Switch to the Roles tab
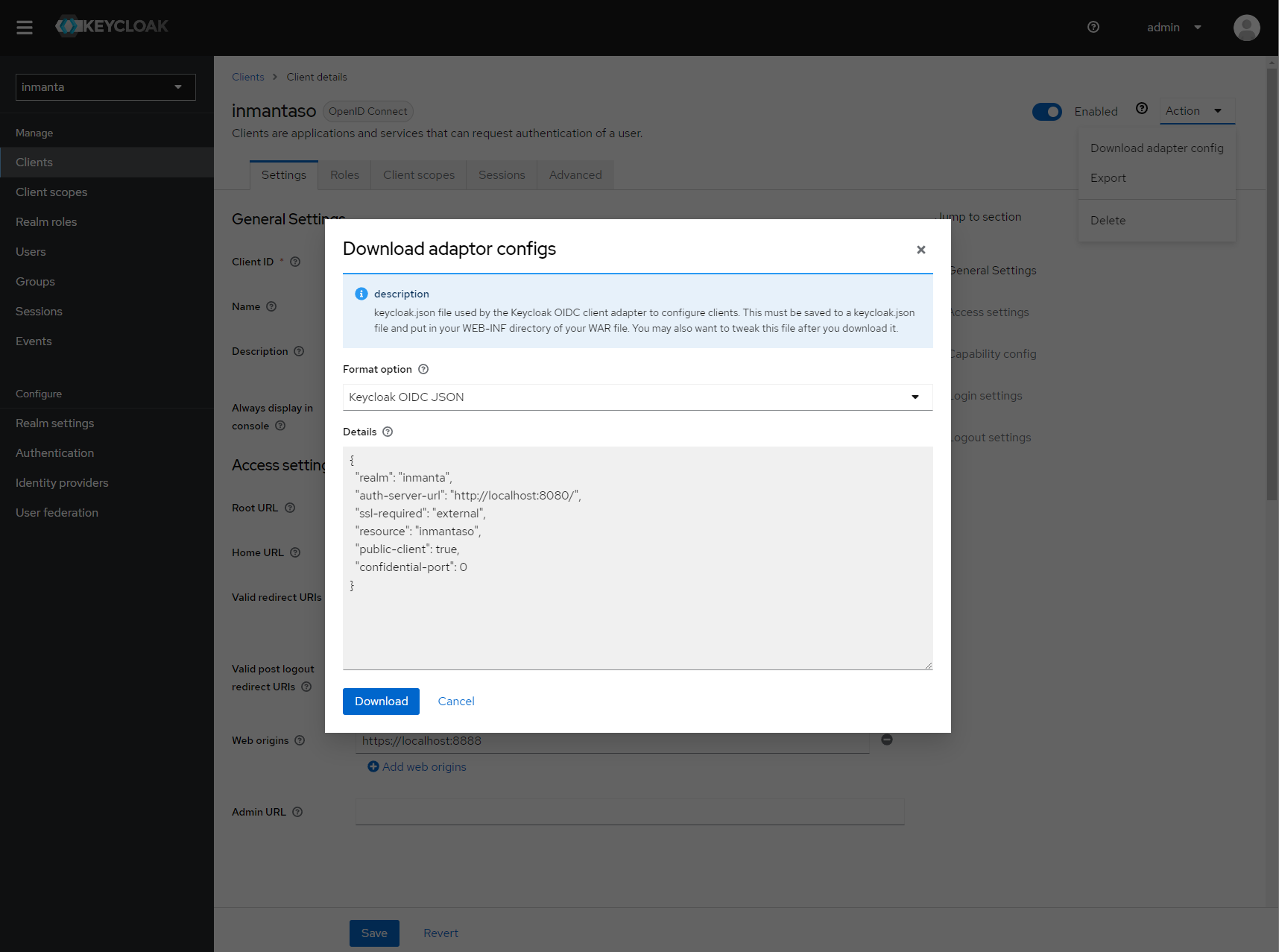 (344, 175)
